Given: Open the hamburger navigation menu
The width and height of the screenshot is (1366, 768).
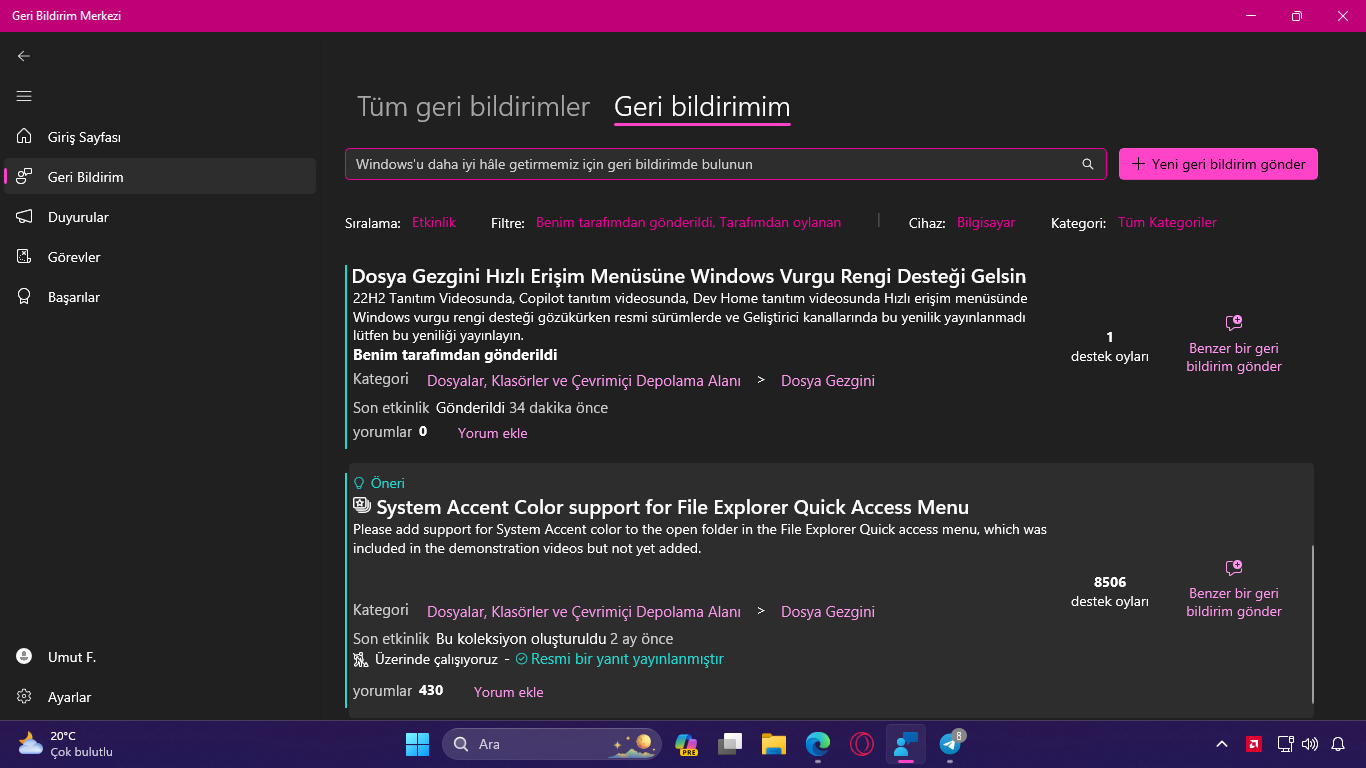Looking at the screenshot, I should [24, 96].
